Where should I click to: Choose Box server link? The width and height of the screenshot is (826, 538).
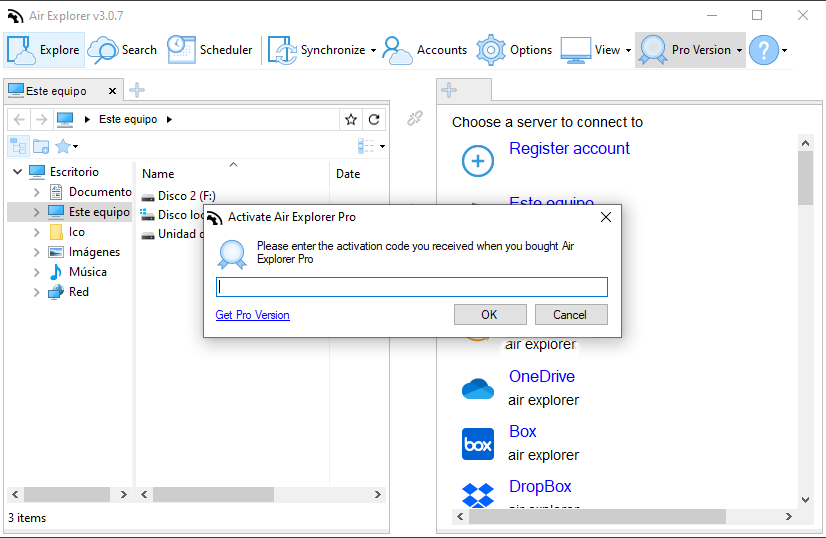(523, 431)
